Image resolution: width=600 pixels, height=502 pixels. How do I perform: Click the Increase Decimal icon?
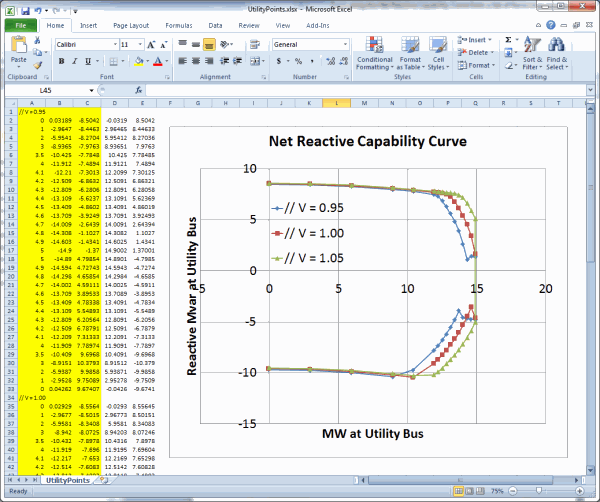click(331, 61)
